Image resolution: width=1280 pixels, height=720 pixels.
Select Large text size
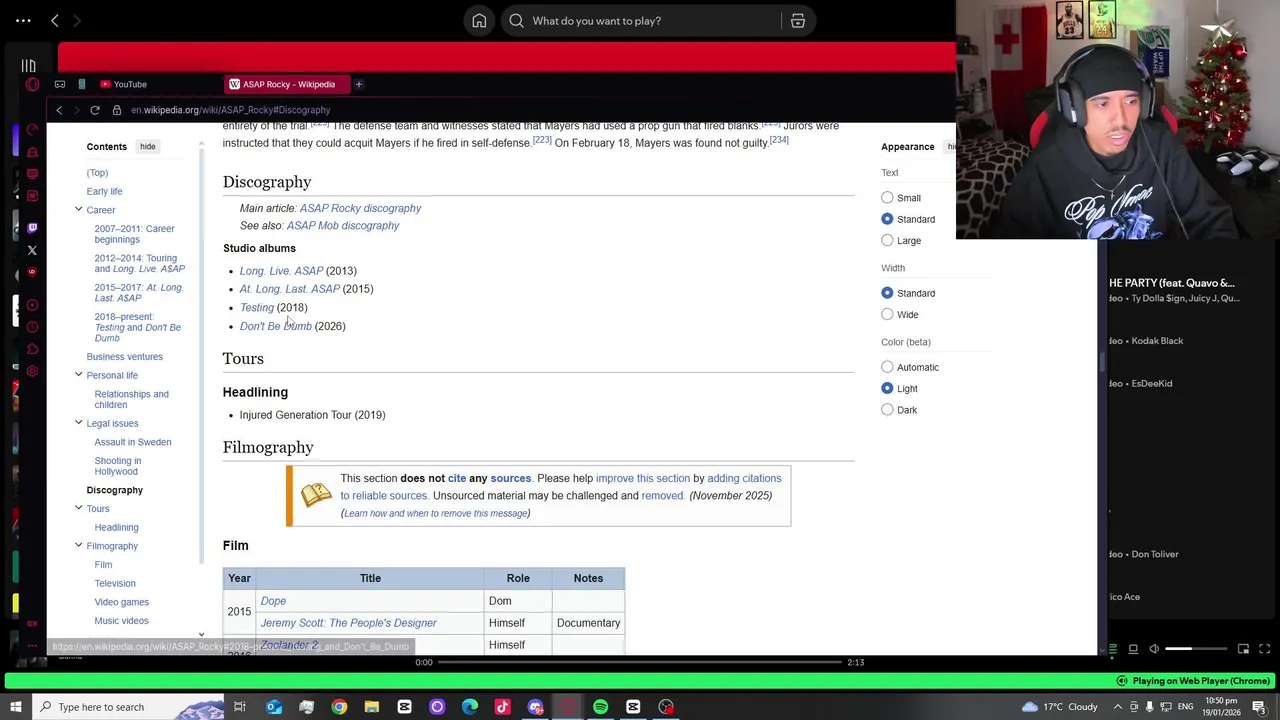pos(887,240)
